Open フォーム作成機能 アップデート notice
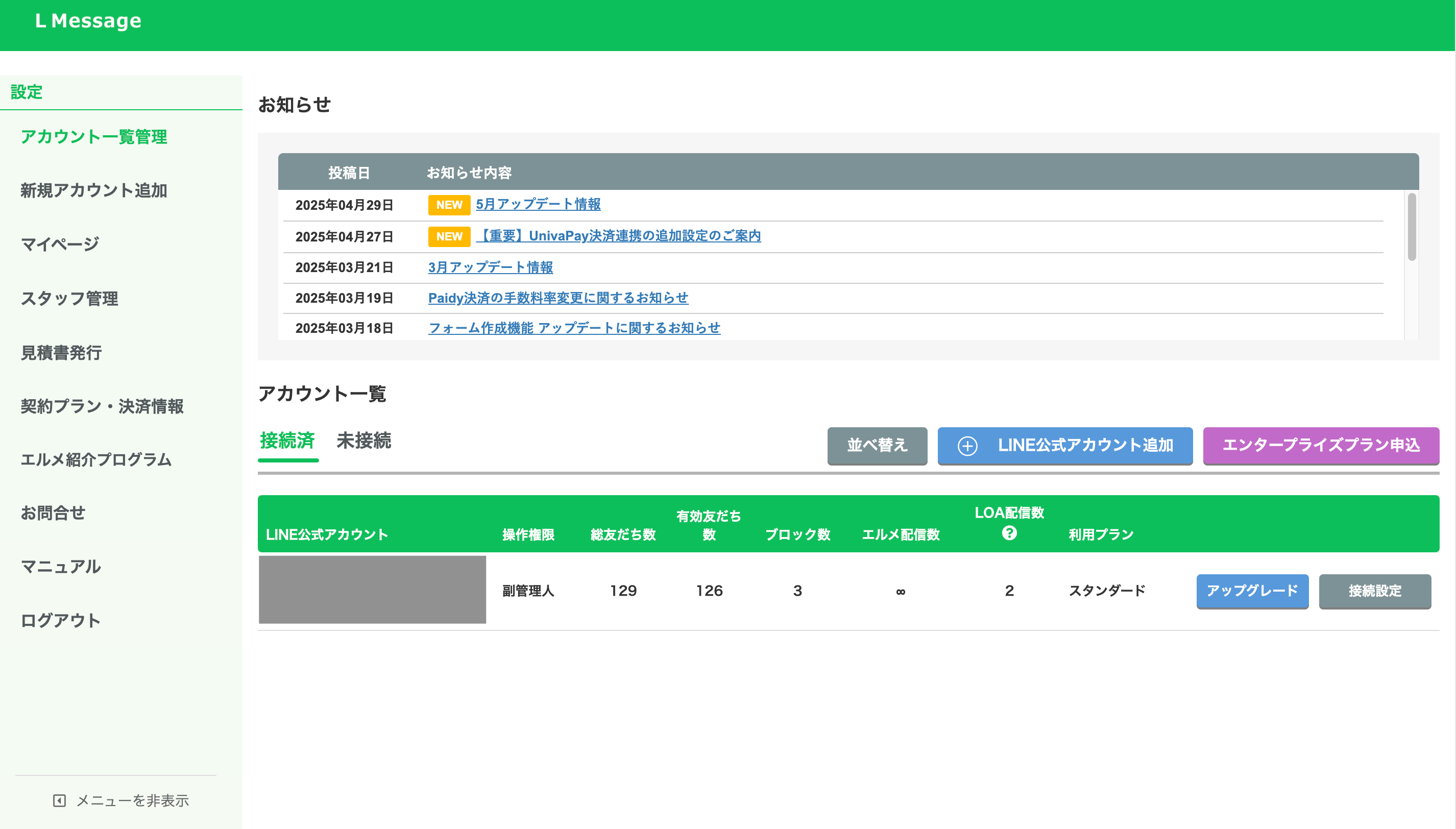This screenshot has width=1456, height=829. pyautogui.click(x=574, y=328)
